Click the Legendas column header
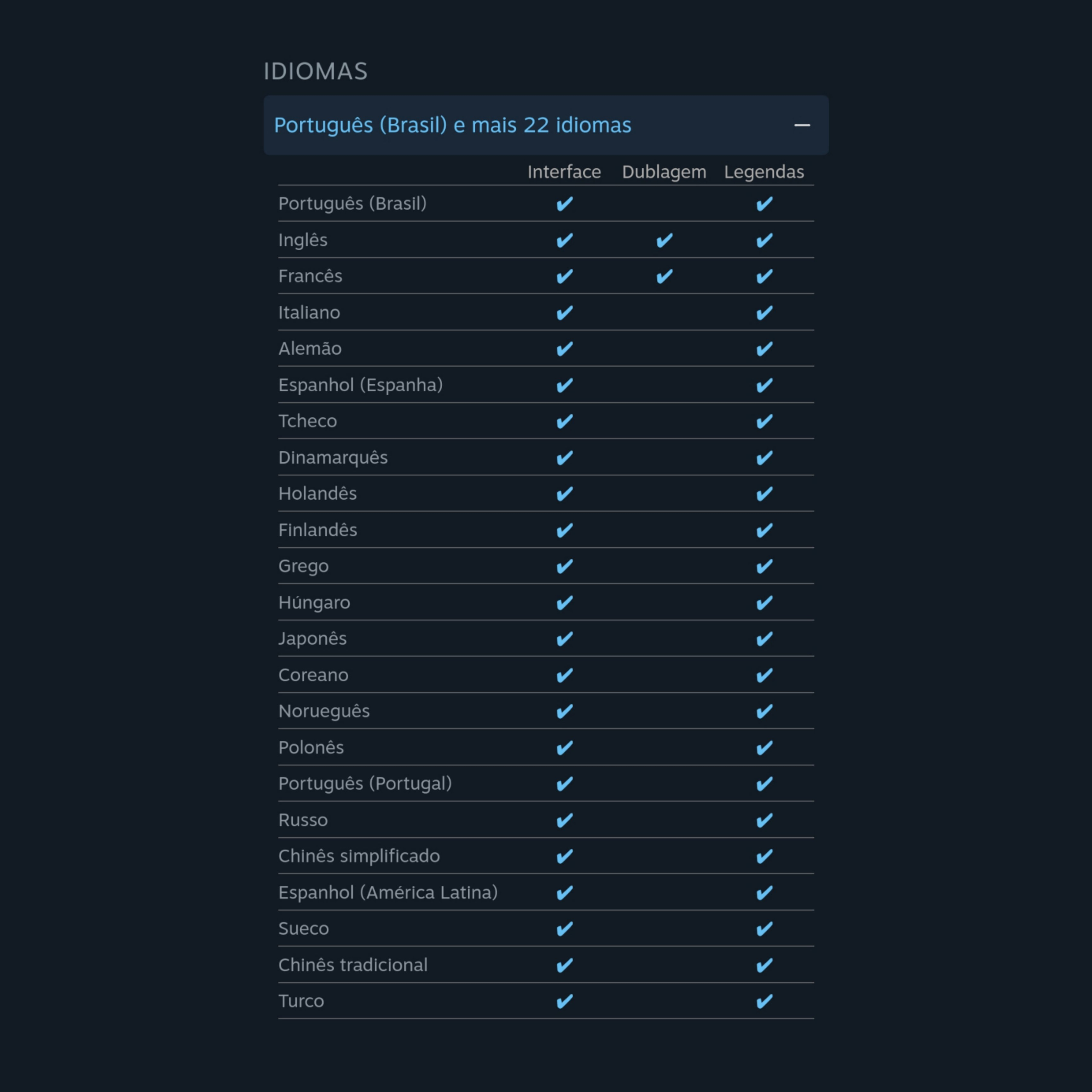This screenshot has height=1092, width=1092. pyautogui.click(x=764, y=172)
